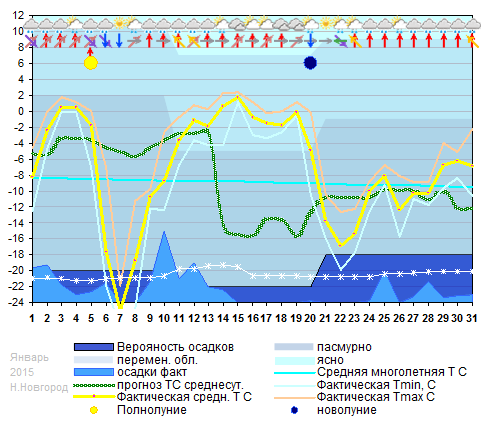
Task: Click day 31 on the horizontal axis
Action: [x=471, y=318]
